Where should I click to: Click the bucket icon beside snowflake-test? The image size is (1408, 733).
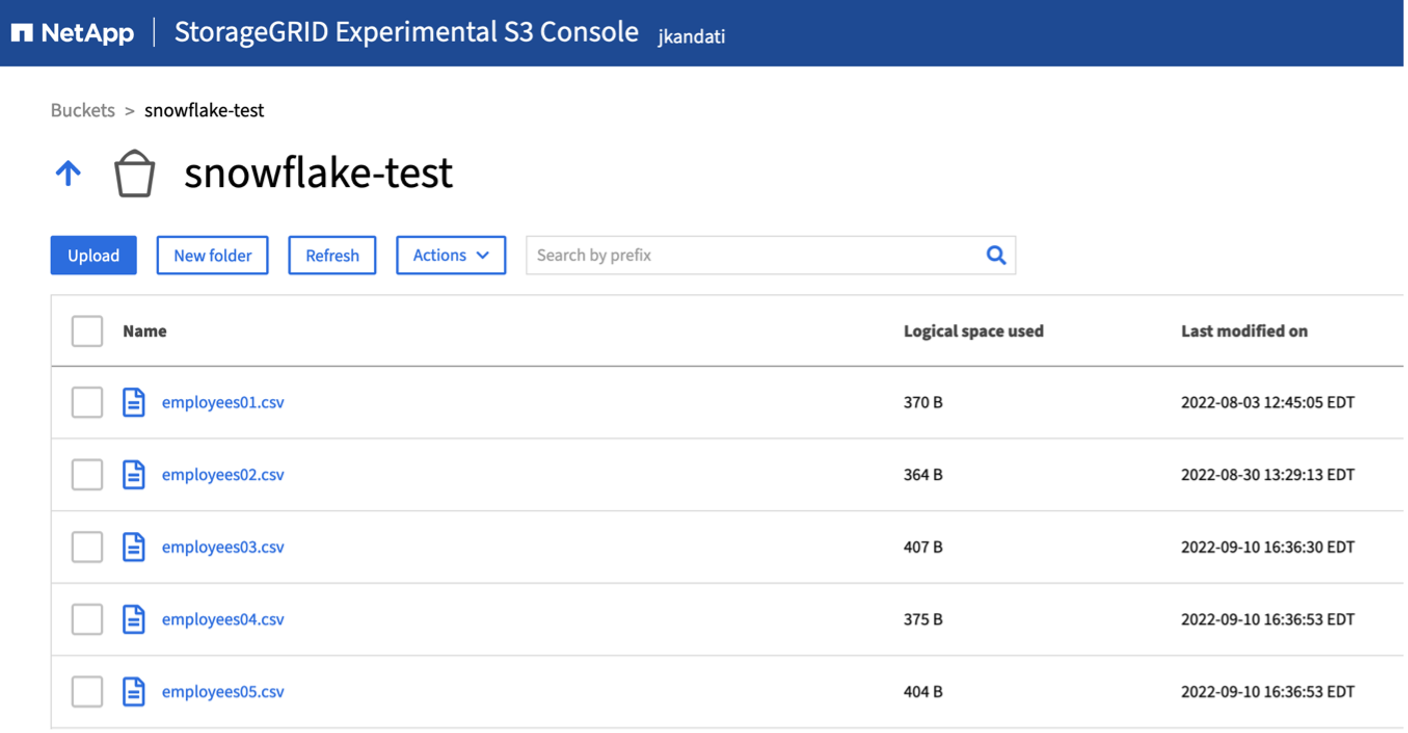tap(134, 174)
